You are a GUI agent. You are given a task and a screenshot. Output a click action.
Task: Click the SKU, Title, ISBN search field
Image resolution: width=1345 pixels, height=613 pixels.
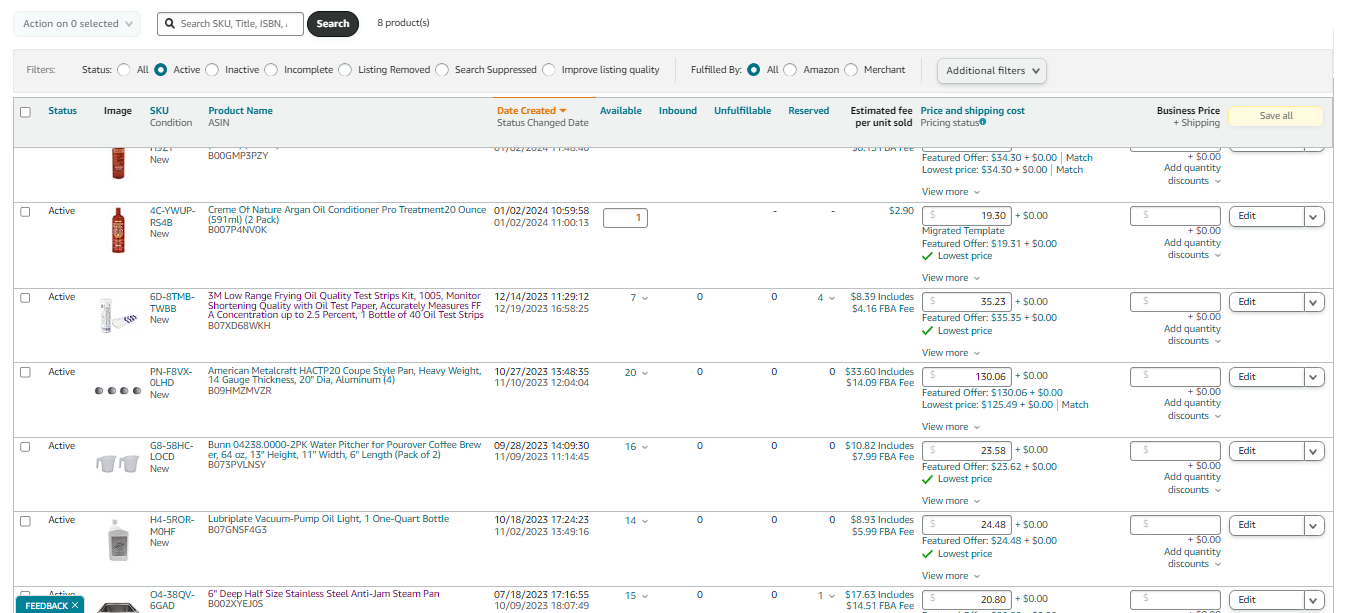(230, 24)
